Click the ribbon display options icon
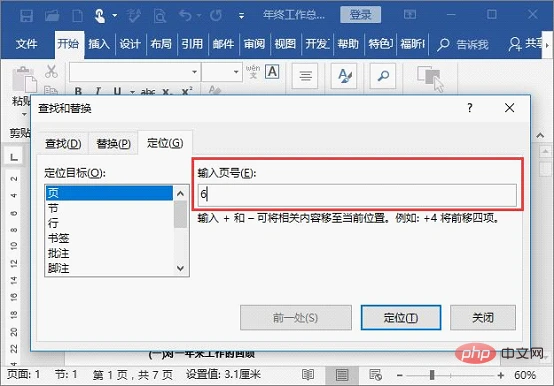554x386 pixels. [409, 14]
